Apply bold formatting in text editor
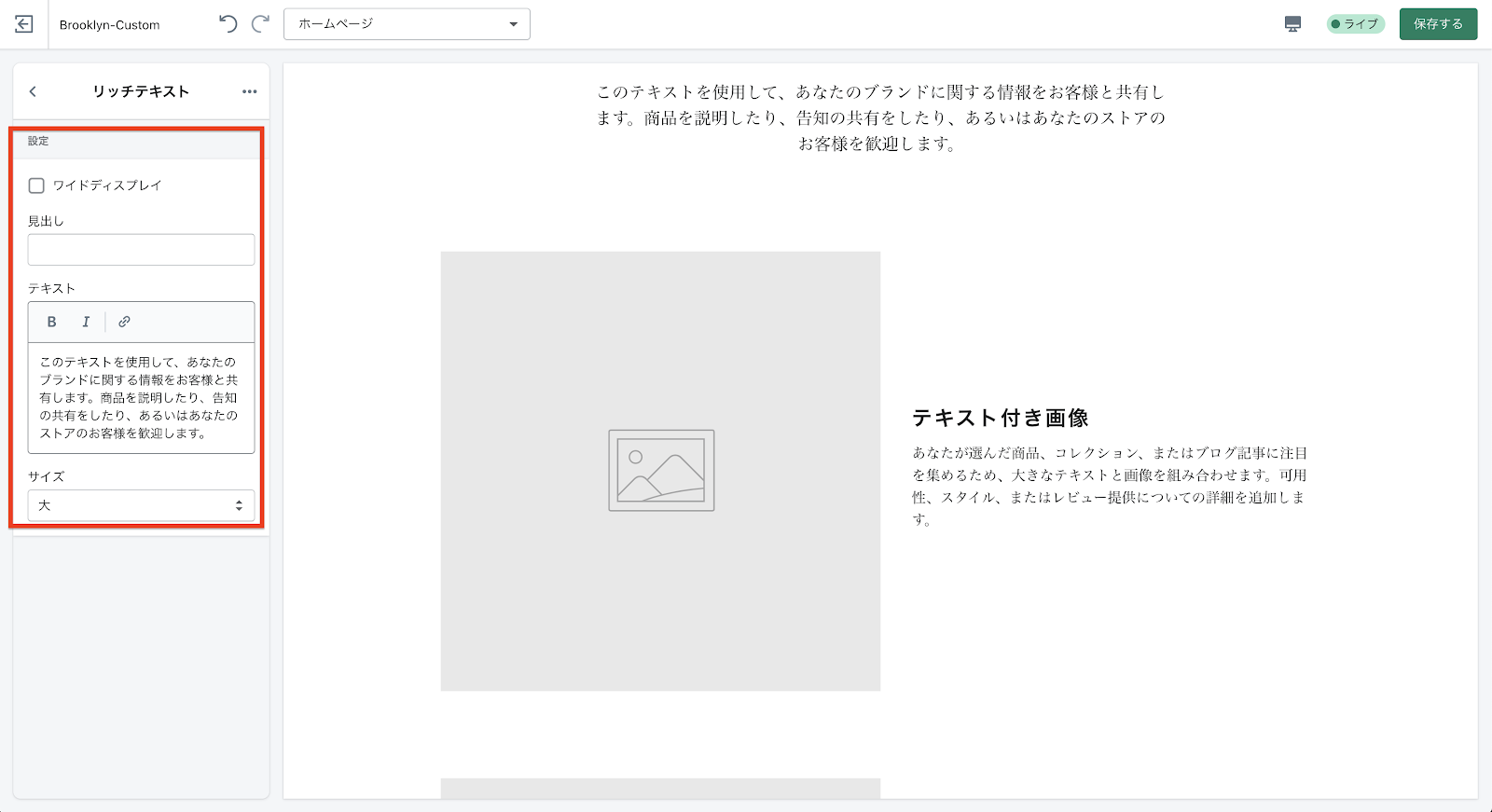The height and width of the screenshot is (812, 1492). pyautogui.click(x=52, y=322)
